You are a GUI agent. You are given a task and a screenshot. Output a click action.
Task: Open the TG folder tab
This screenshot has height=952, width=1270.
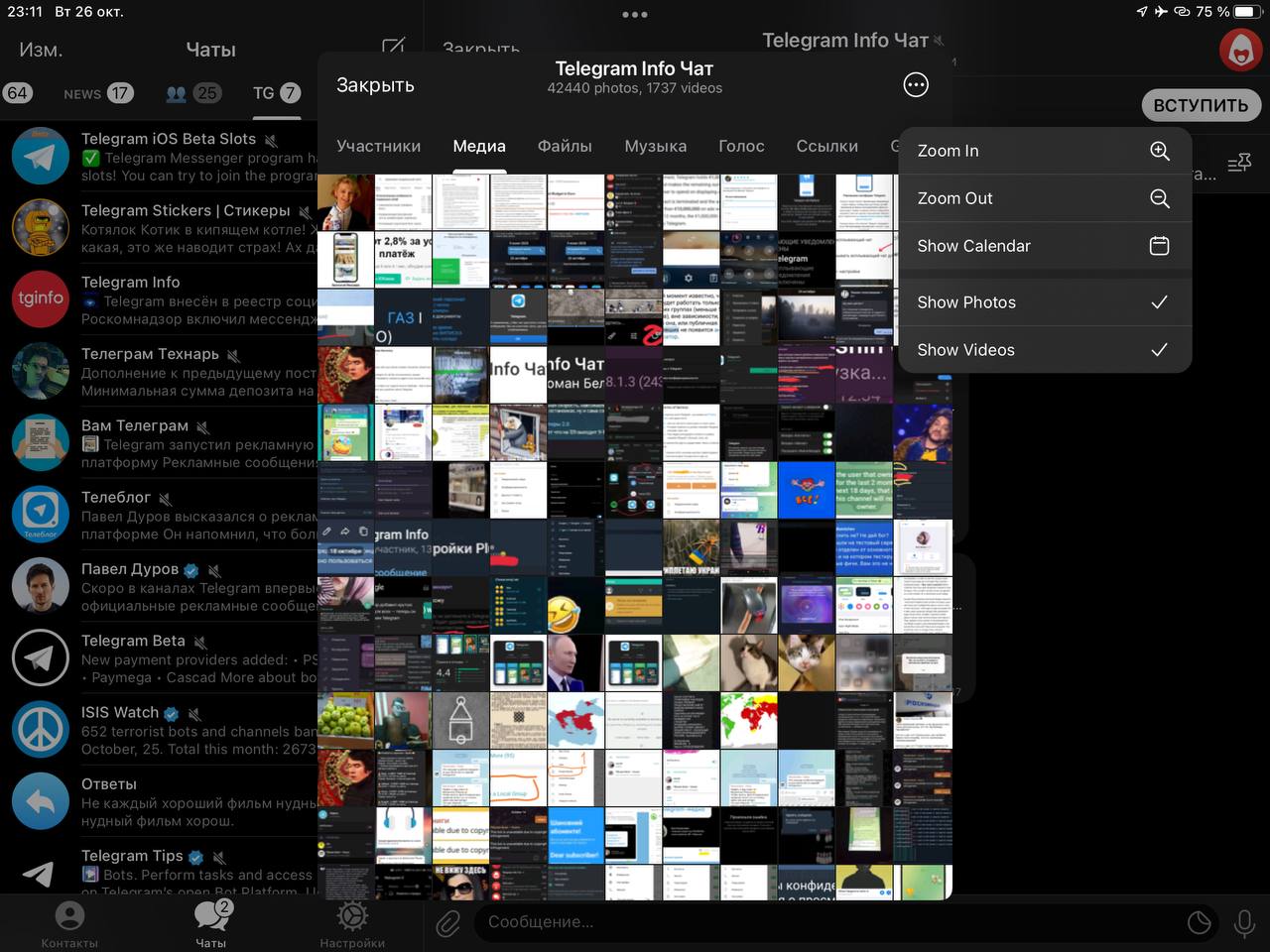pyautogui.click(x=276, y=93)
